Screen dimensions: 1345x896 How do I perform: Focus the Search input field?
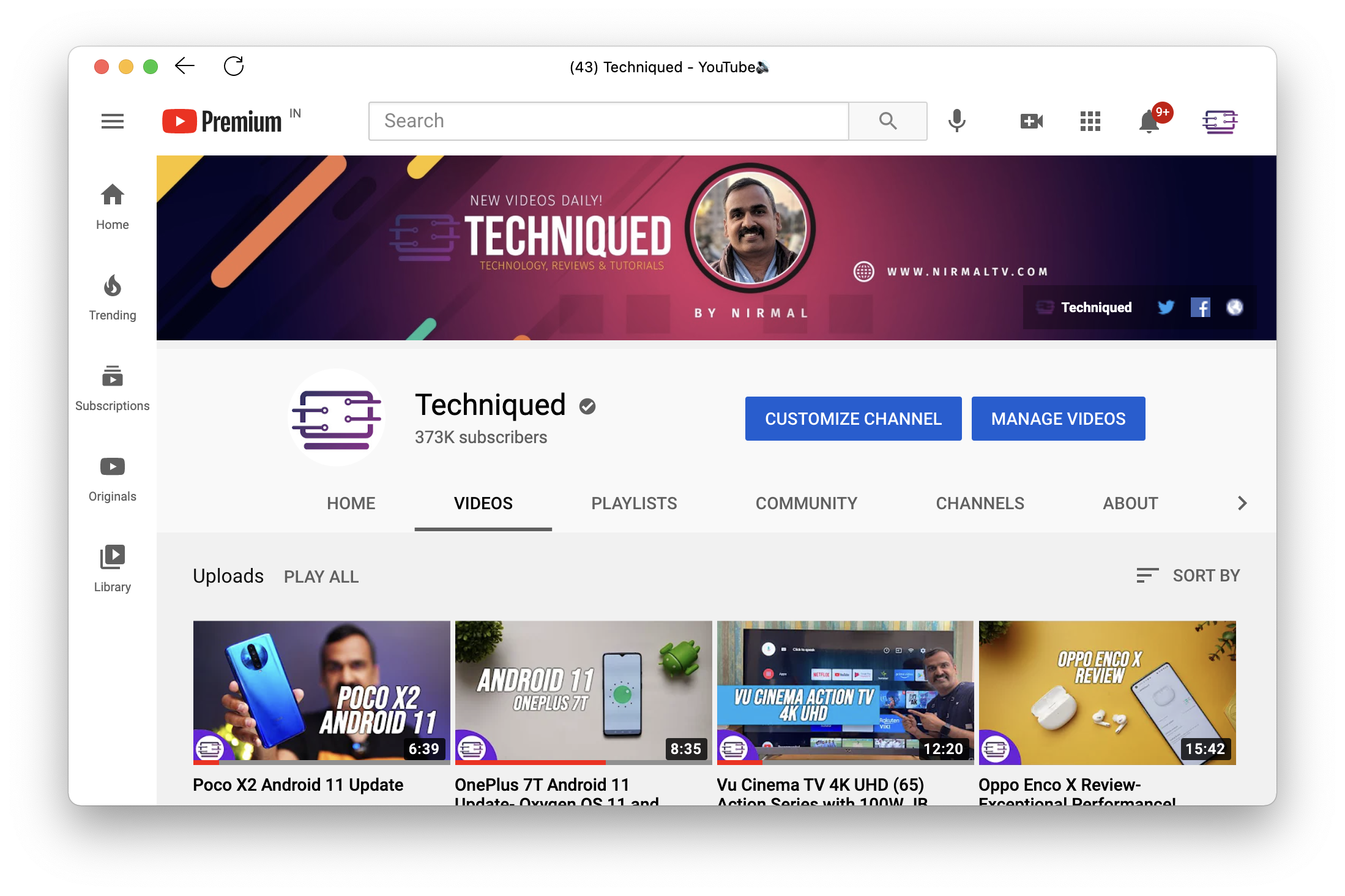coord(609,121)
